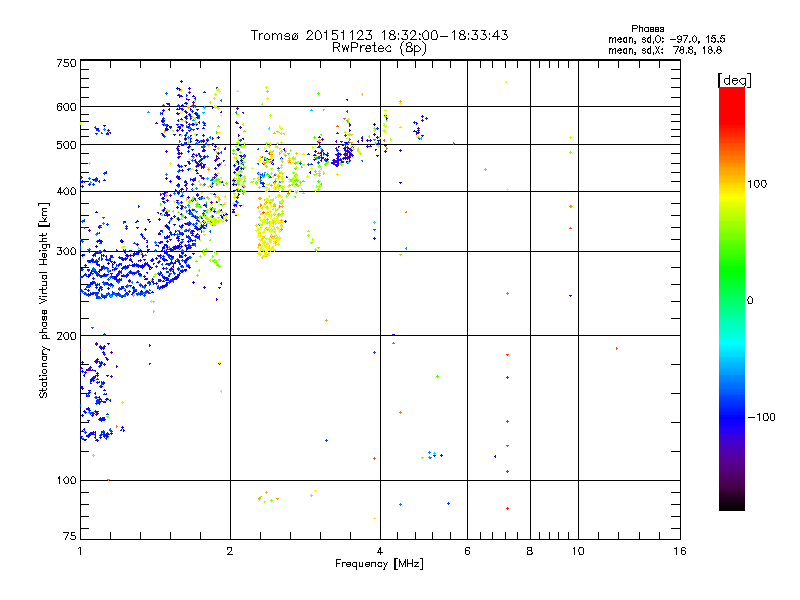Click the colorbar tick label "-100"
The image size is (800, 600).
pyautogui.click(x=762, y=417)
